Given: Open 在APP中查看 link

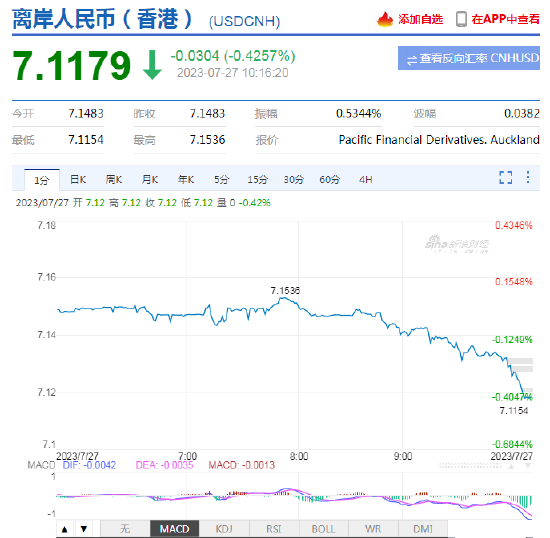Looking at the screenshot, I should coord(505,19).
